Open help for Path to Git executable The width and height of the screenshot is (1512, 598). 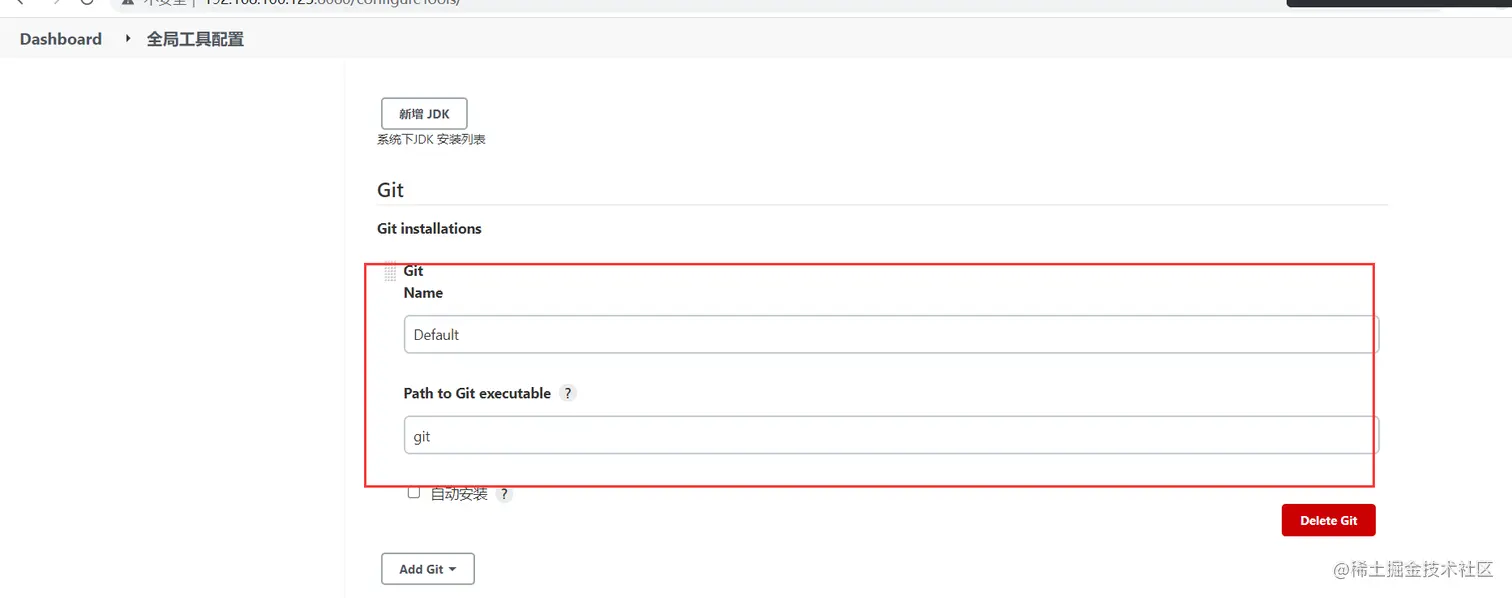tap(568, 394)
